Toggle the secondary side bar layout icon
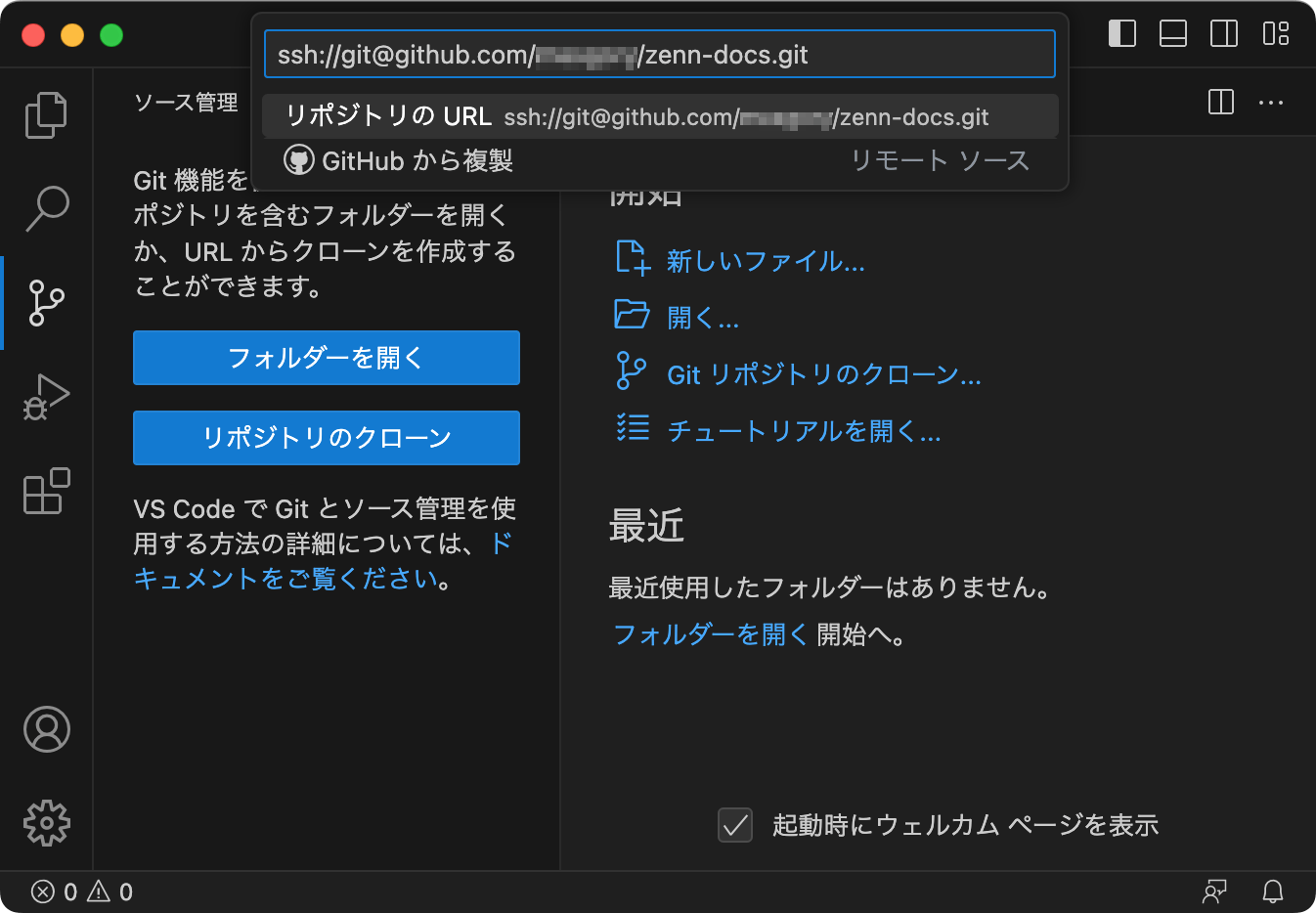The height and width of the screenshot is (913, 1316). [1224, 34]
